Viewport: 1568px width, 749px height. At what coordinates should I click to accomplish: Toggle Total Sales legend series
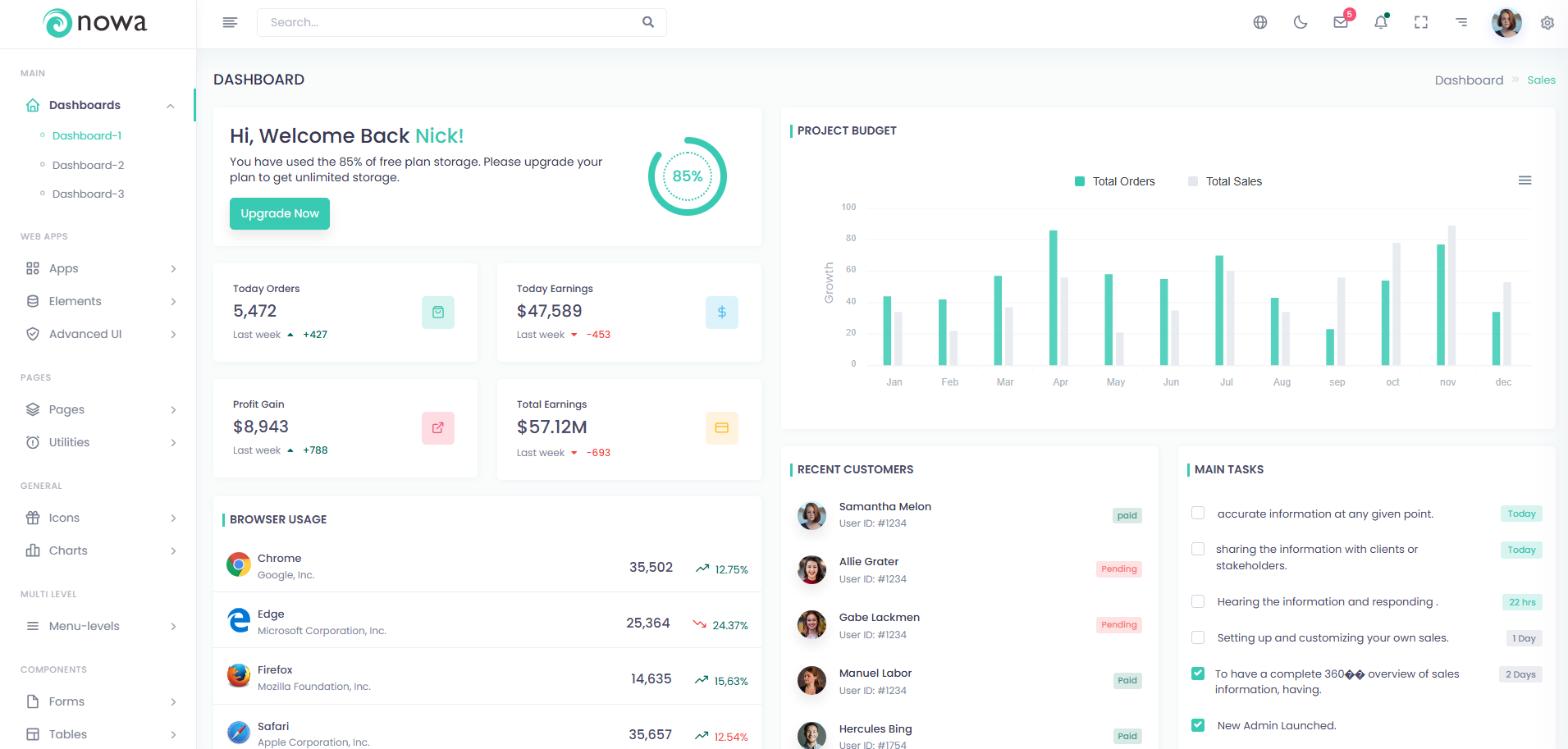click(1225, 181)
